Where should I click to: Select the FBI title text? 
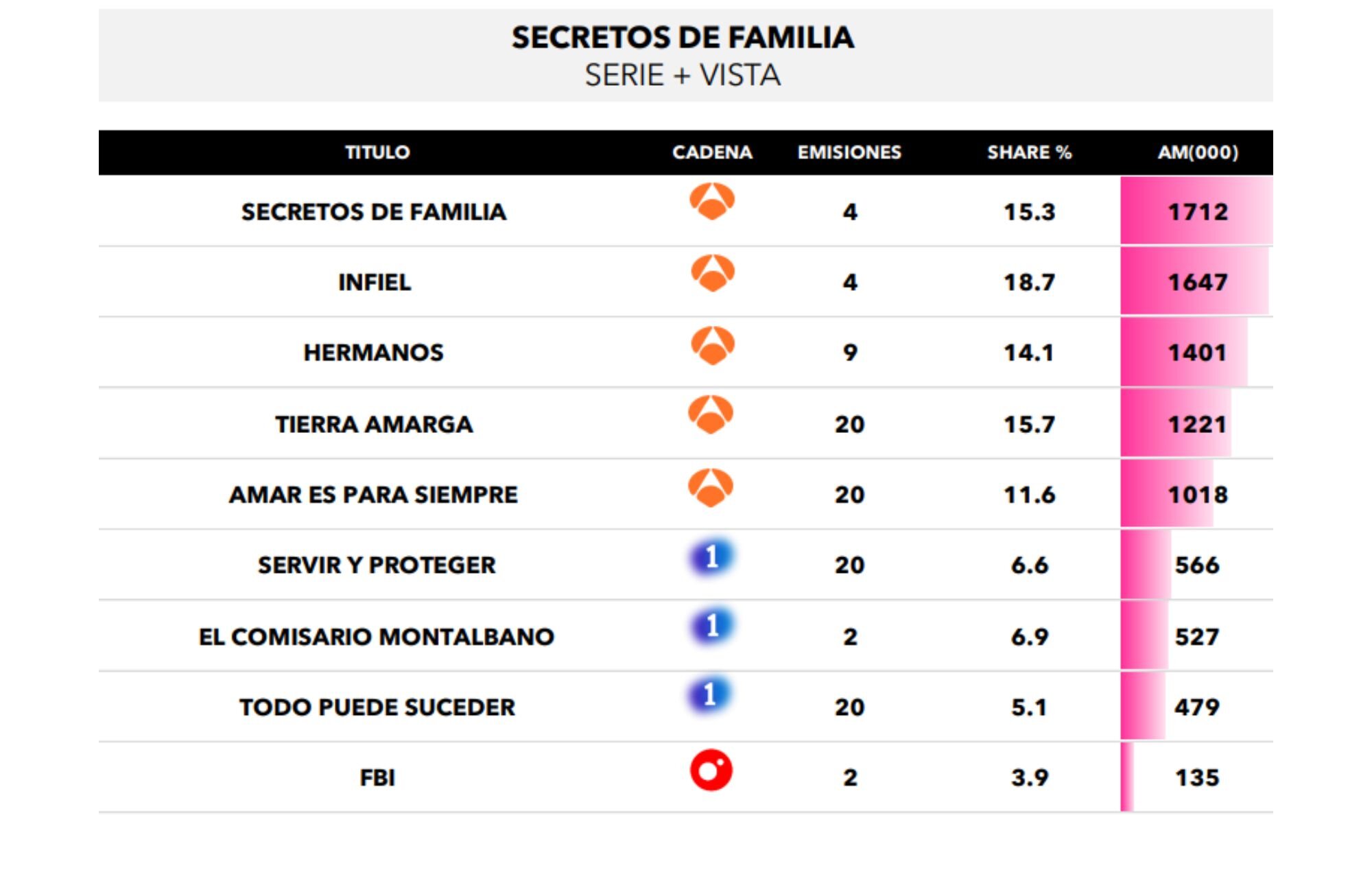(377, 778)
